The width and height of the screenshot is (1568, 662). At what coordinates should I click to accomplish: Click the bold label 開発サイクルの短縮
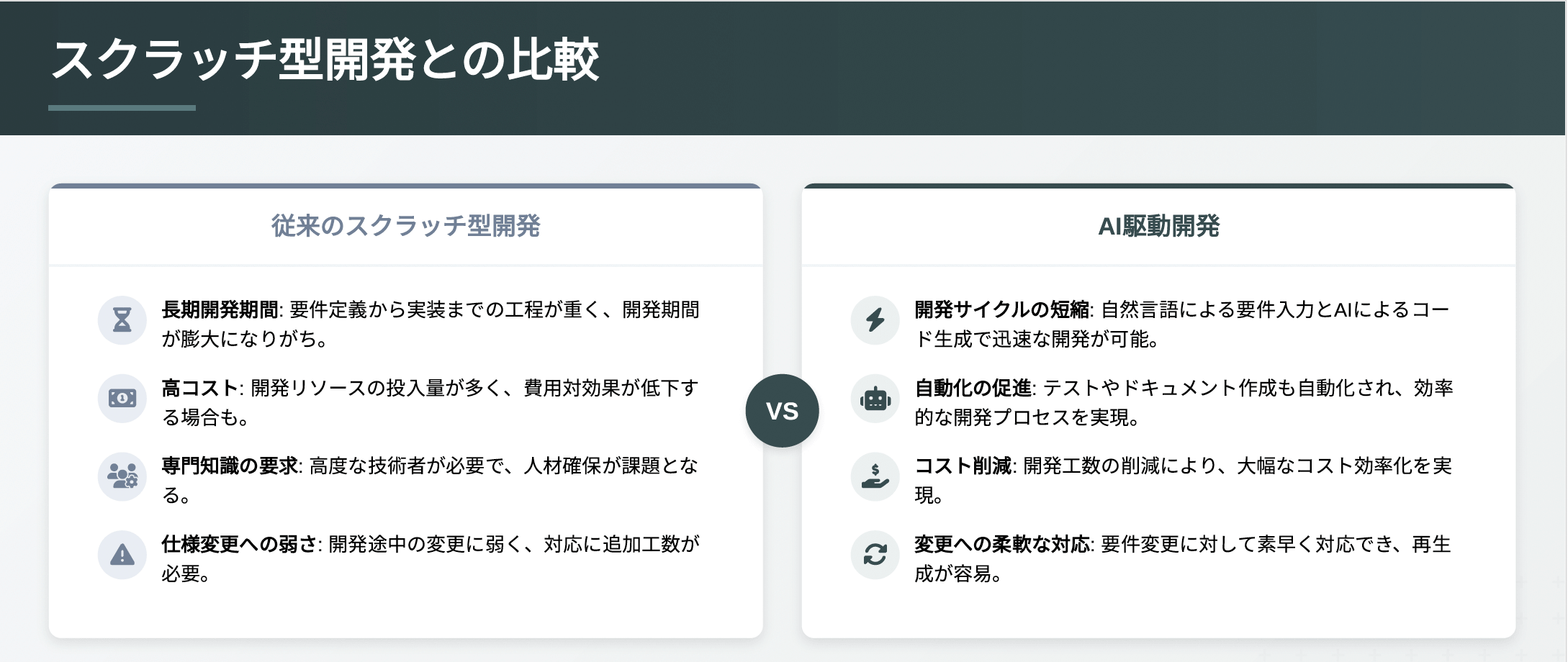coord(1002,310)
